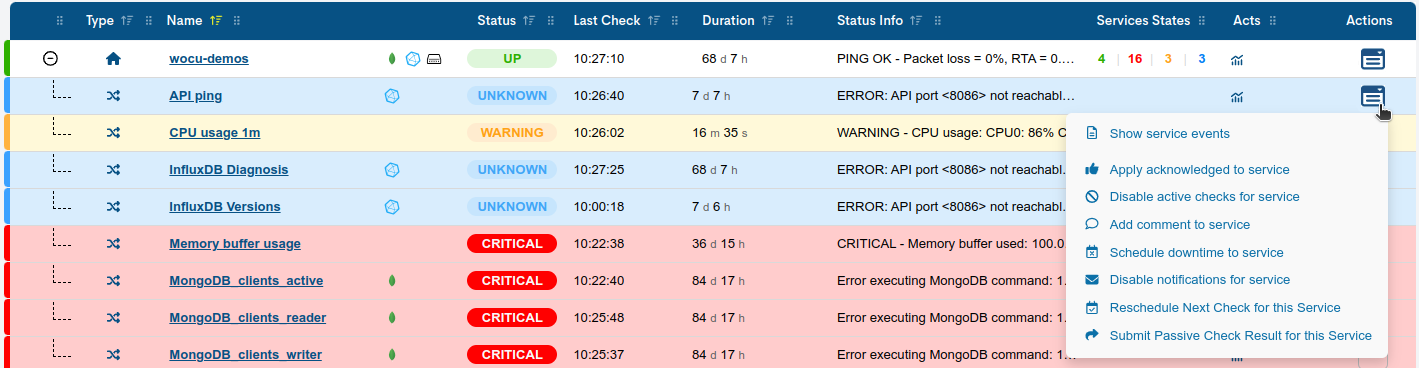Open the graph icon in API ping Acts
Viewport: 1419px width, 368px height.
click(1237, 97)
